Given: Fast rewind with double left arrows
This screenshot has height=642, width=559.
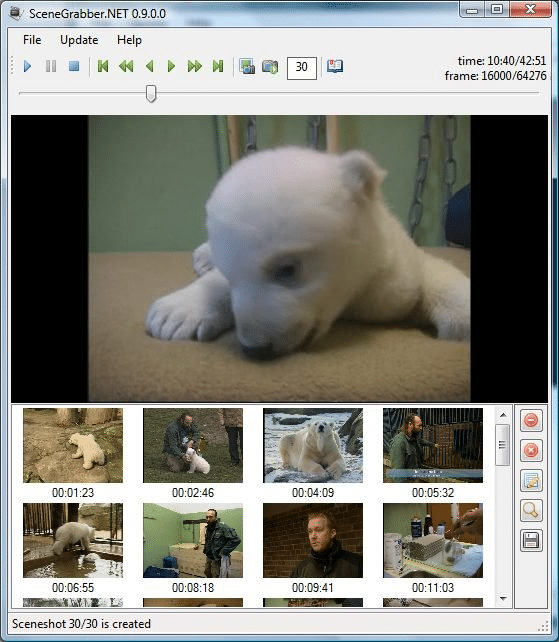Looking at the screenshot, I should tap(126, 66).
